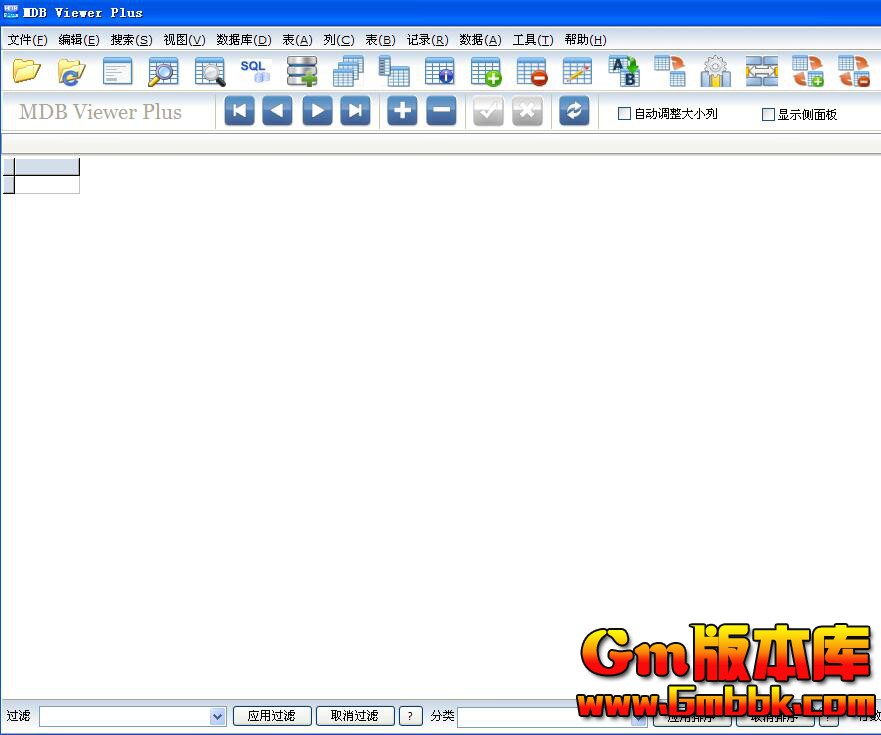The image size is (881, 735).
Task: Refresh records with the circular arrows icon
Action: tap(574, 111)
